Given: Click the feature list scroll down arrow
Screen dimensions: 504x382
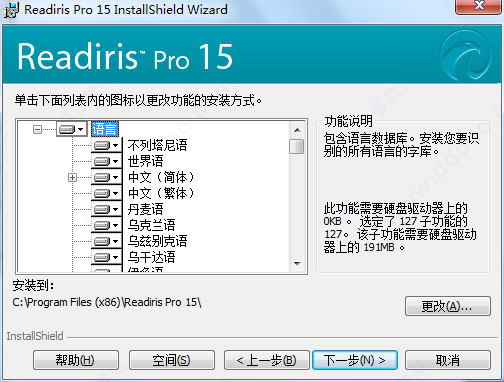Looking at the screenshot, I should (x=297, y=264).
